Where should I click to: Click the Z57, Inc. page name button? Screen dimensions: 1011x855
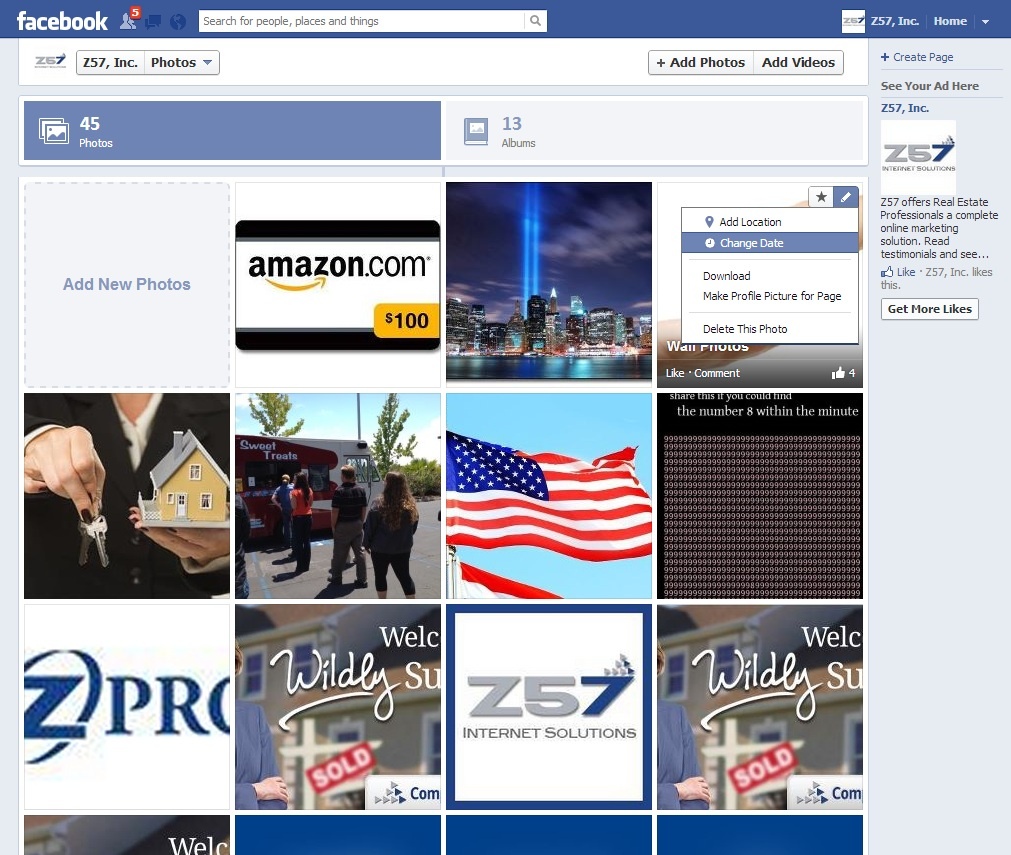point(110,63)
